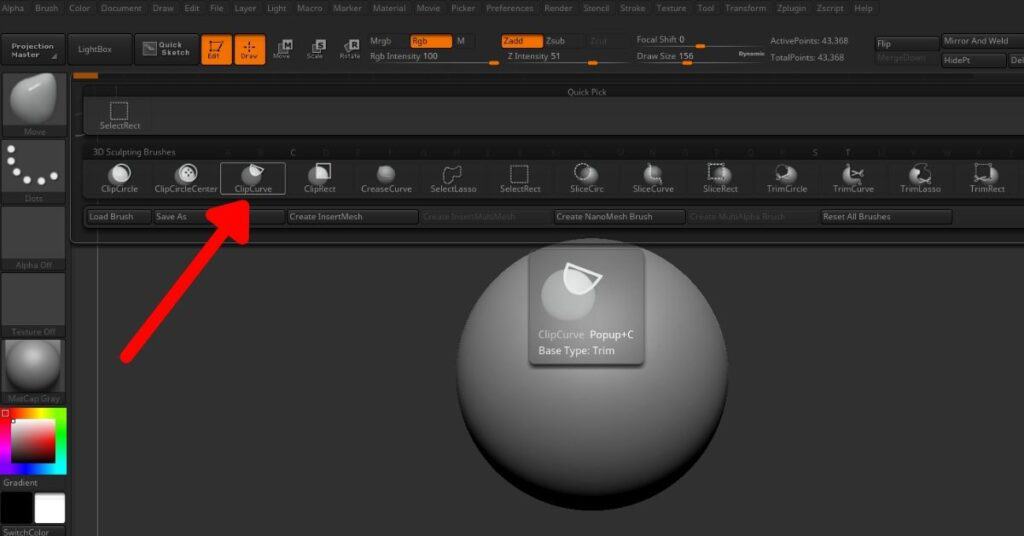Pick the SliceCirc brush

(x=586, y=178)
